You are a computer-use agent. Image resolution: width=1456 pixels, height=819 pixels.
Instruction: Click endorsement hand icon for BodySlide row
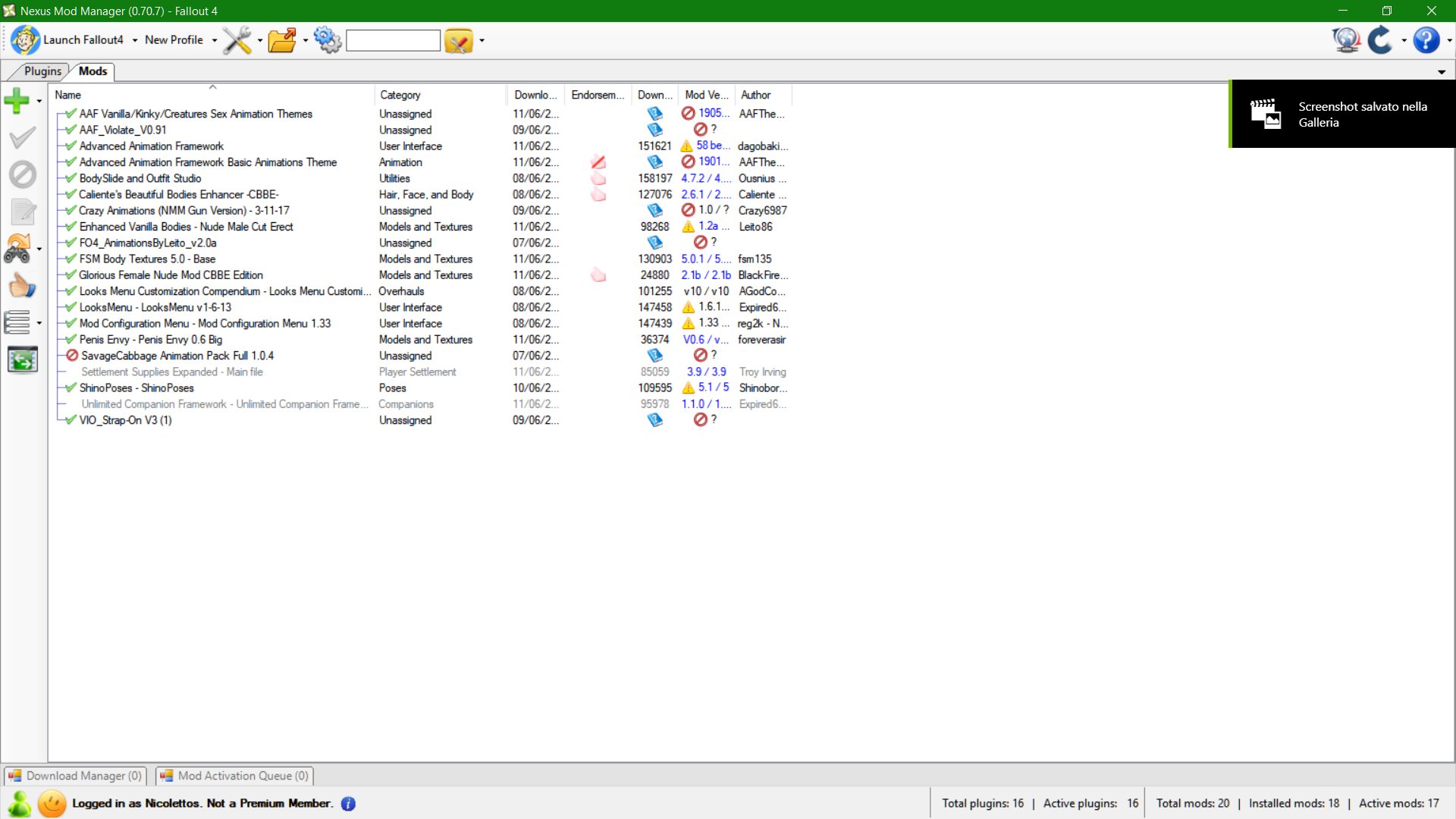[x=598, y=178]
